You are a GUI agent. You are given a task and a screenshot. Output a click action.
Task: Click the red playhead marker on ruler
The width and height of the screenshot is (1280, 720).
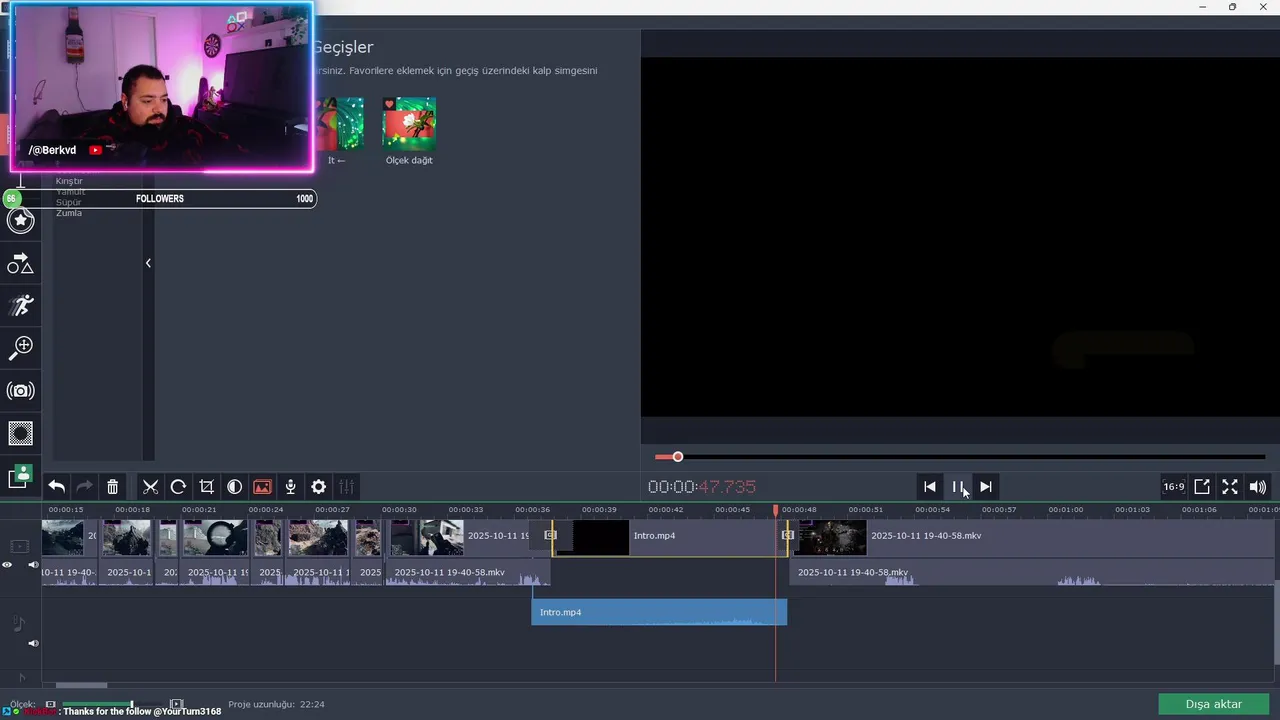[775, 511]
